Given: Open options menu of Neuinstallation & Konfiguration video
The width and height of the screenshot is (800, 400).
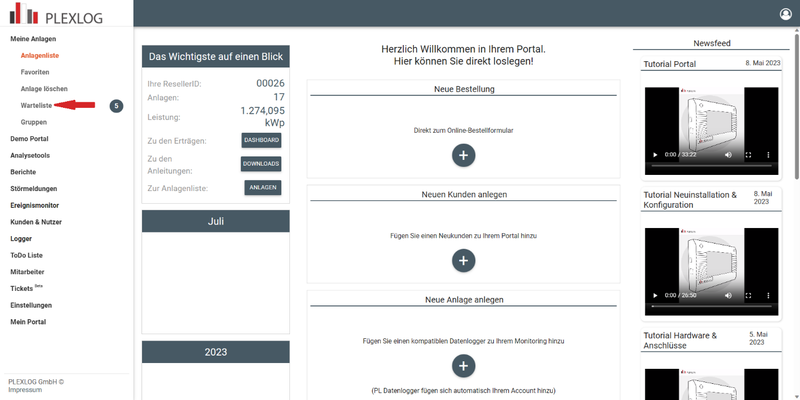Looking at the screenshot, I should click(x=768, y=295).
